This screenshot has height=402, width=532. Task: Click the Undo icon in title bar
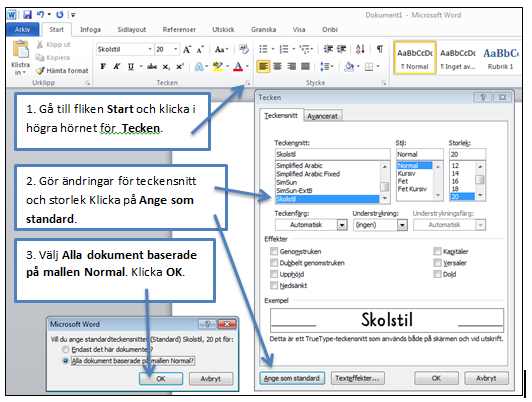40,14
